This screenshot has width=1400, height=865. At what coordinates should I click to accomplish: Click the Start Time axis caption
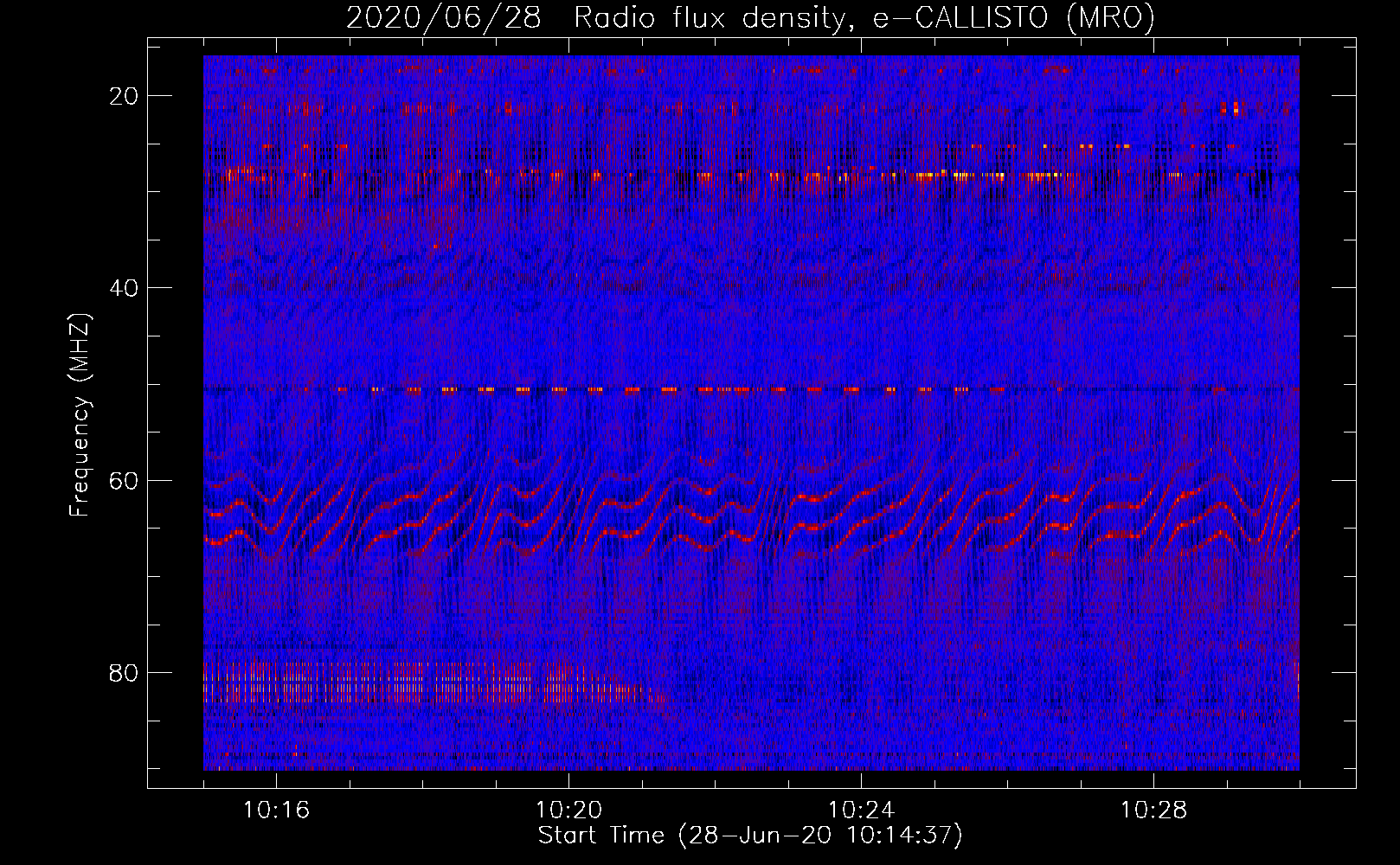750,836
